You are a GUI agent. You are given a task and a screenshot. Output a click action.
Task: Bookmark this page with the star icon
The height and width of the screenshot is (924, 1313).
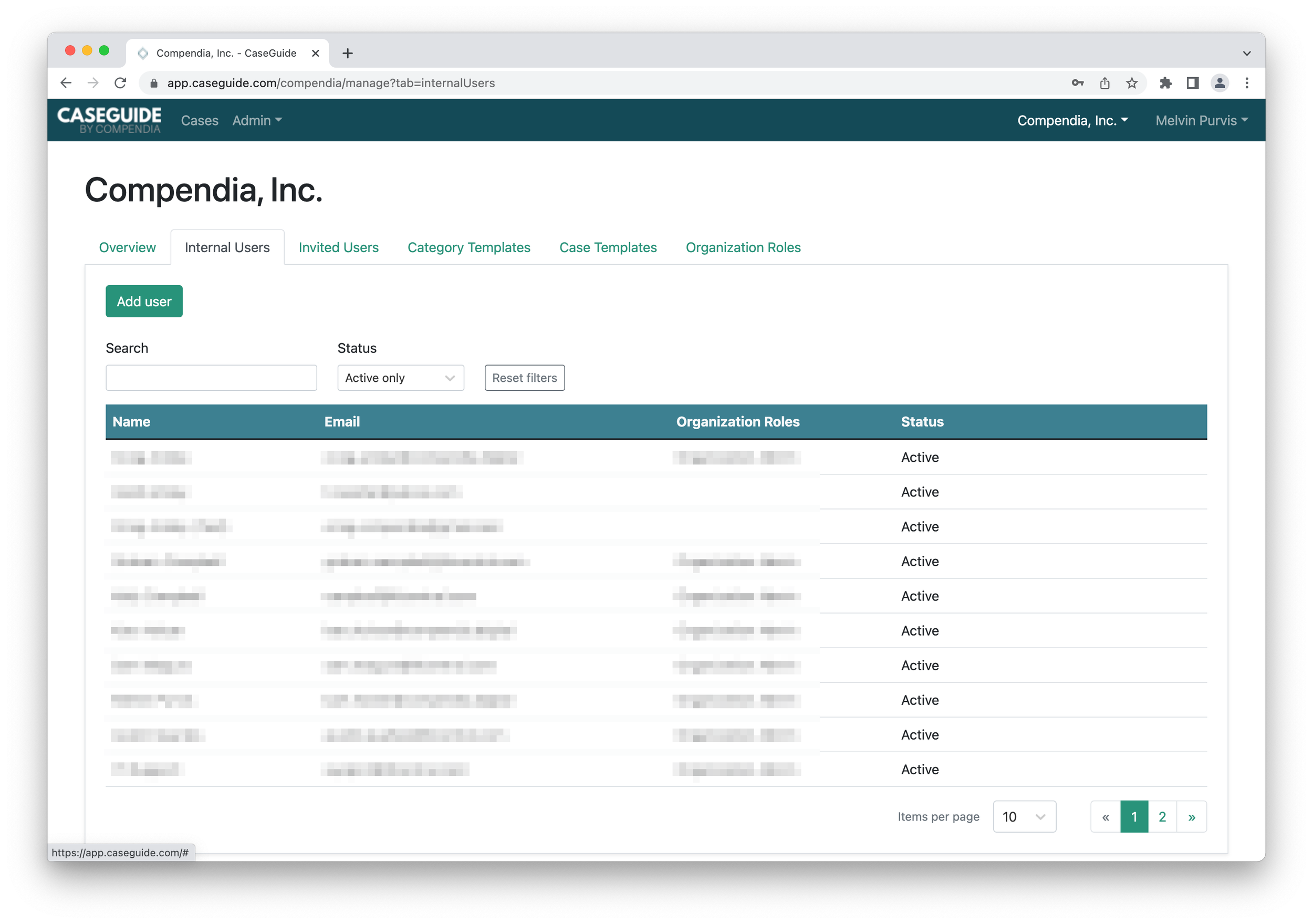(1132, 83)
